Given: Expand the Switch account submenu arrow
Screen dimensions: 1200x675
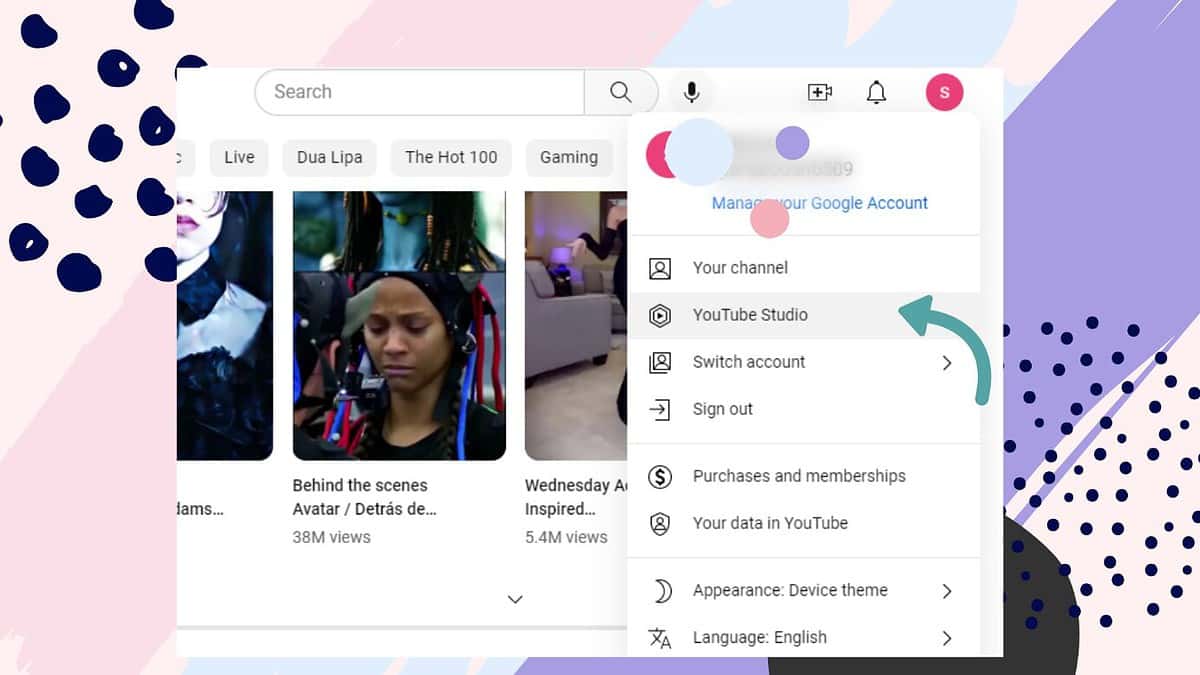Looking at the screenshot, I should [947, 362].
